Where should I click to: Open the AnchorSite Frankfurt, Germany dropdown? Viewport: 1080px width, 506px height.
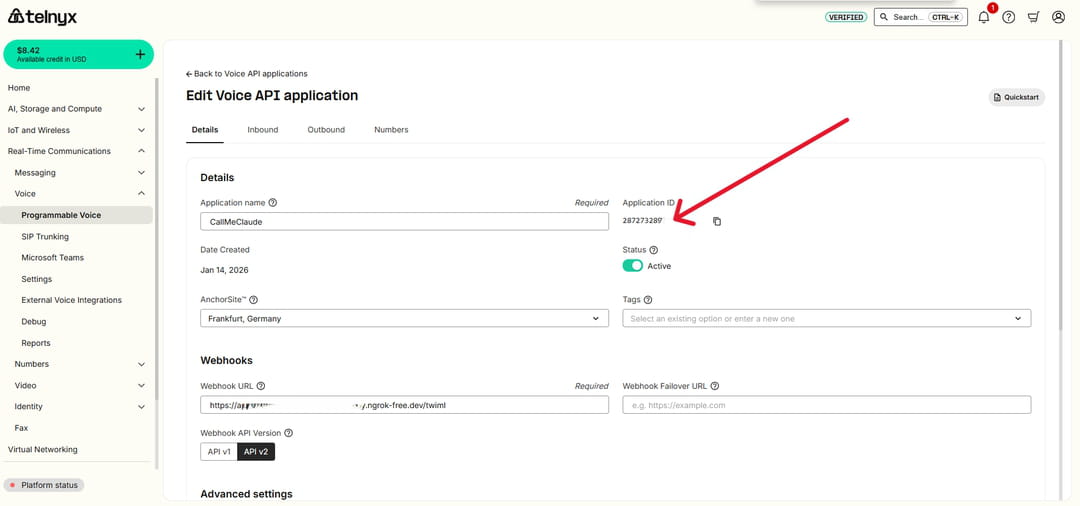(x=404, y=319)
